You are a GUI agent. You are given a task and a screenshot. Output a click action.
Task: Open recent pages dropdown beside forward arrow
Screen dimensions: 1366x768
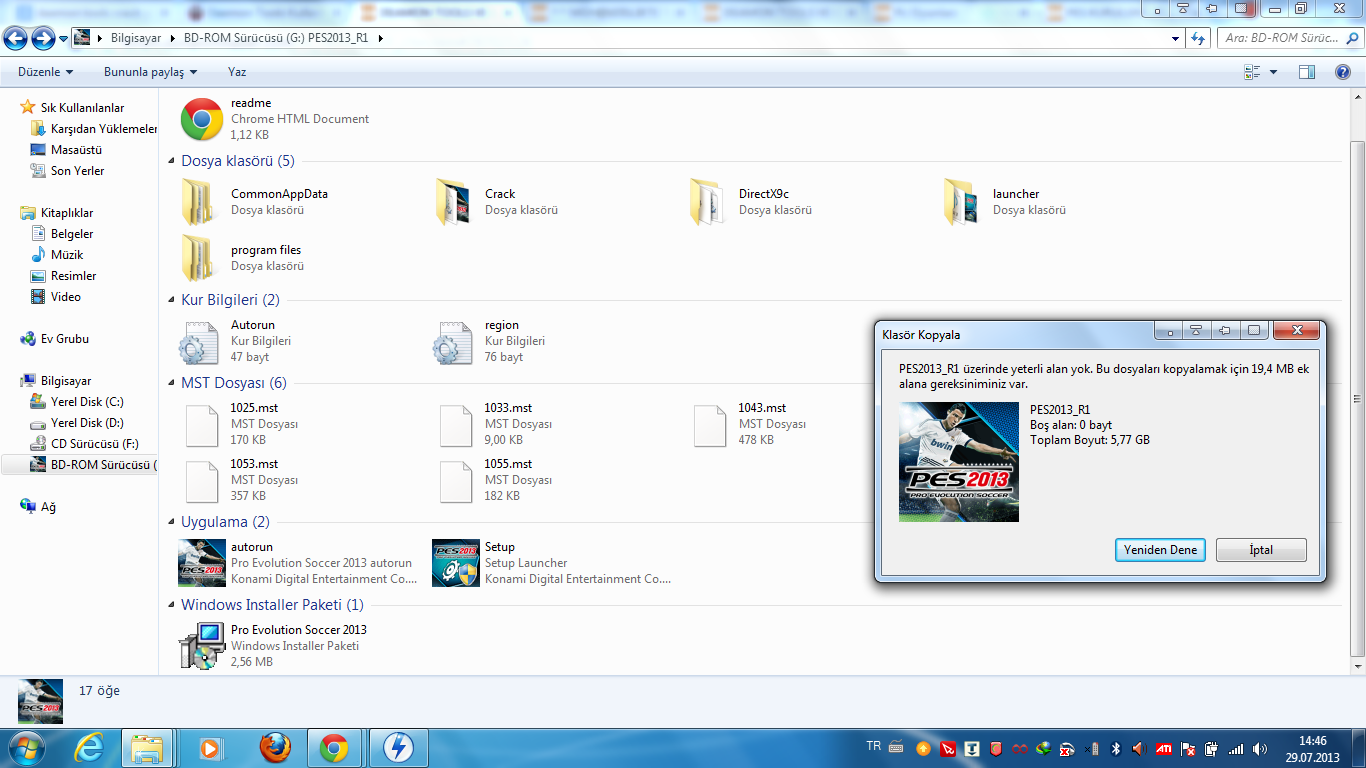click(64, 39)
